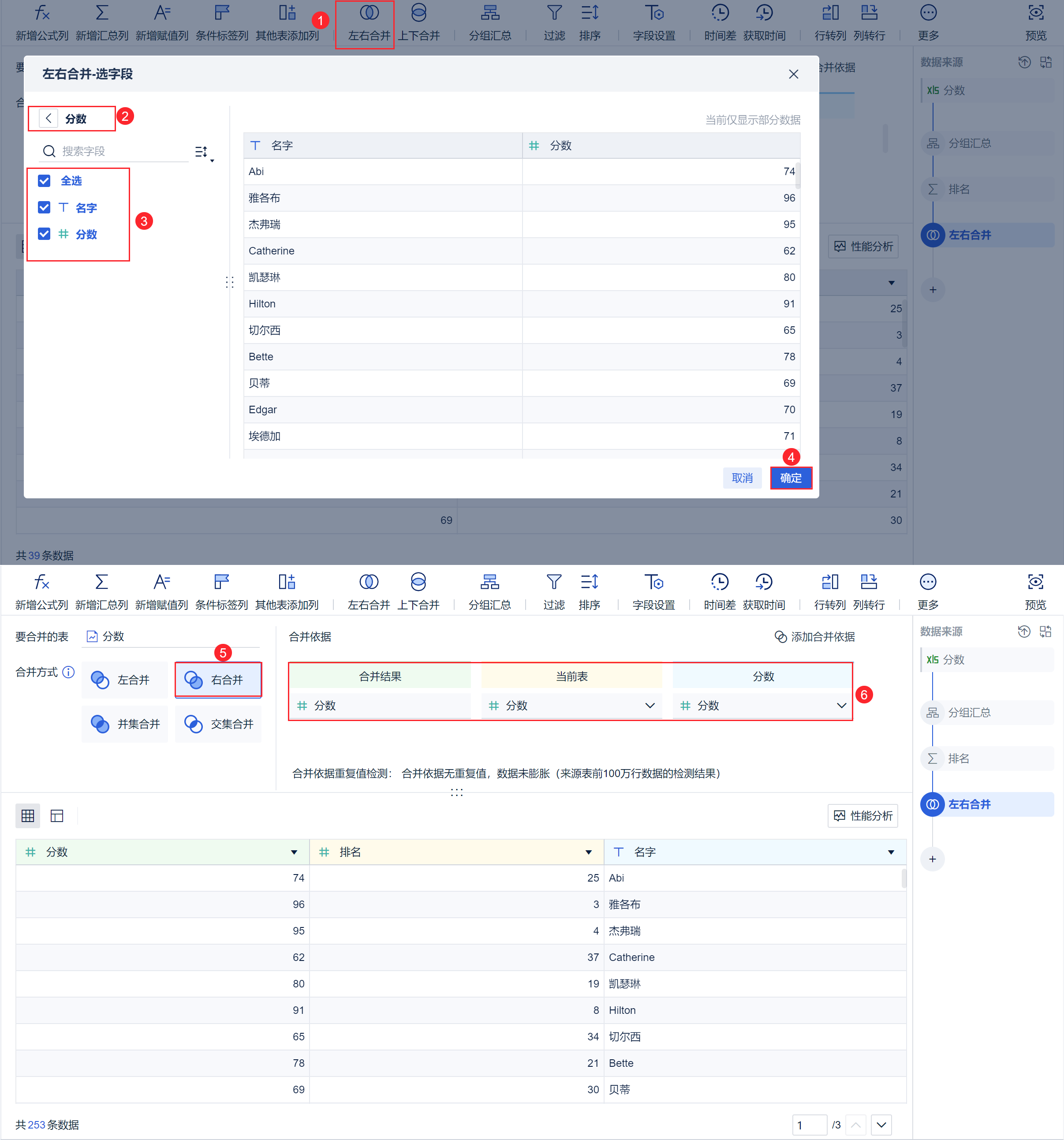
Task: Click the 预览 eye icon in the bottom toolbar
Action: tap(1035, 583)
